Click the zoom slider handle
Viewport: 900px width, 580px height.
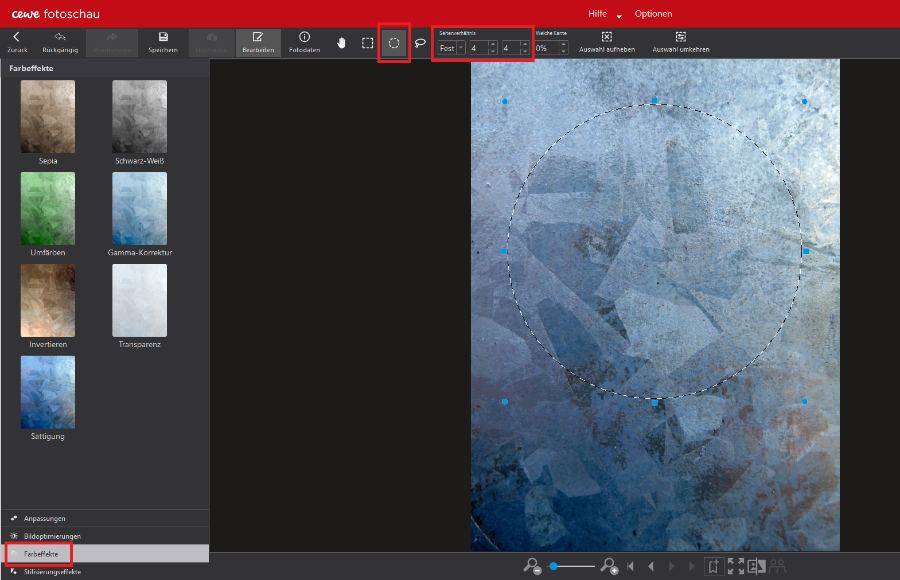click(553, 566)
